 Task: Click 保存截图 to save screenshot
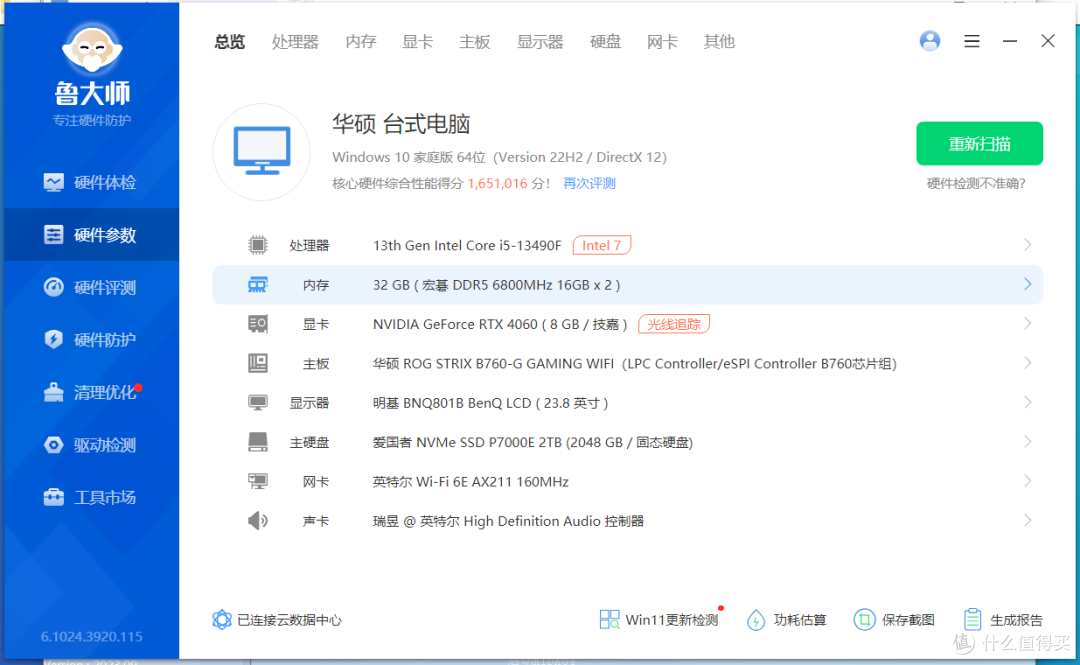coord(894,620)
